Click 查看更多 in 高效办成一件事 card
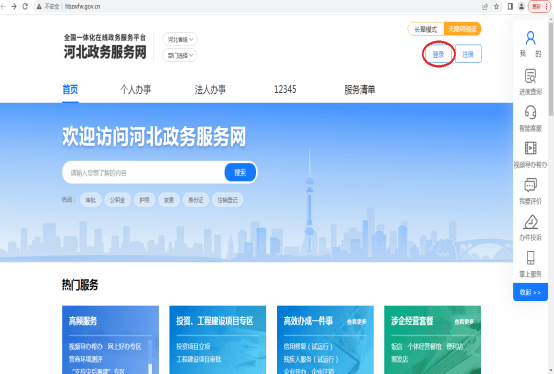Image resolution: width=554 pixels, height=374 pixels. [x=357, y=322]
